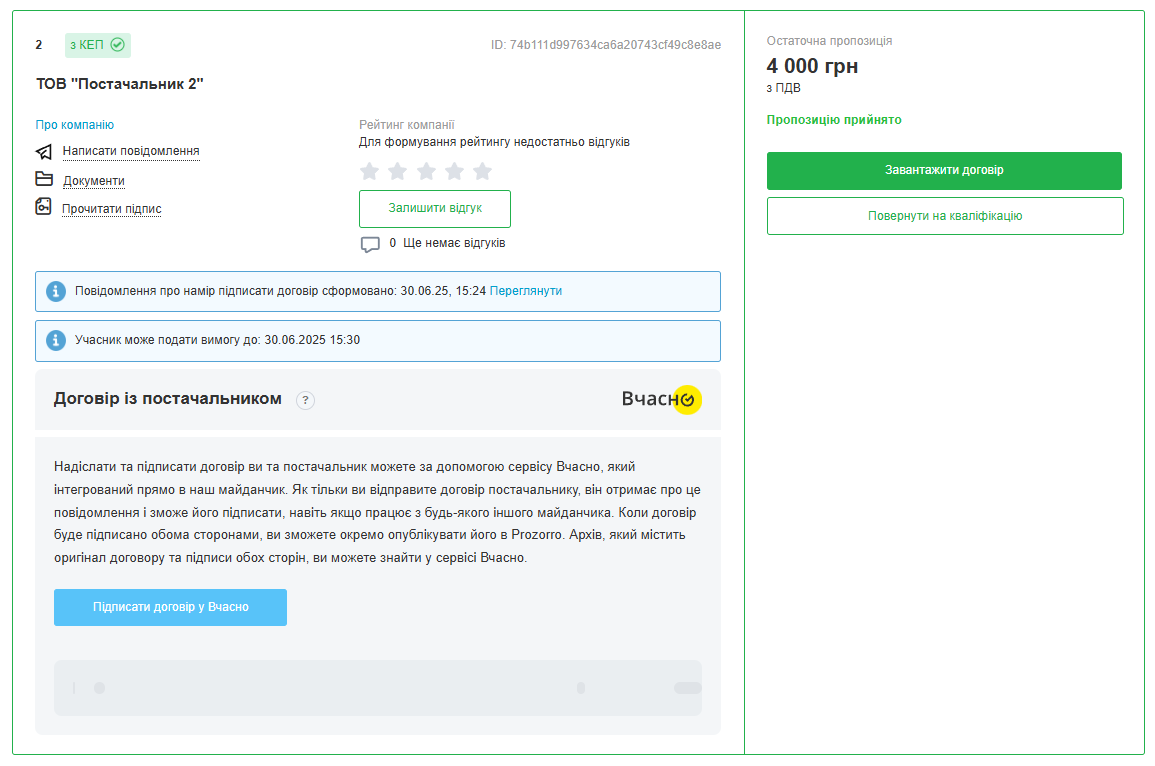Click the info icon in claim deadline notice
Image resolution: width=1155 pixels, height=766 pixels.
[x=56, y=340]
